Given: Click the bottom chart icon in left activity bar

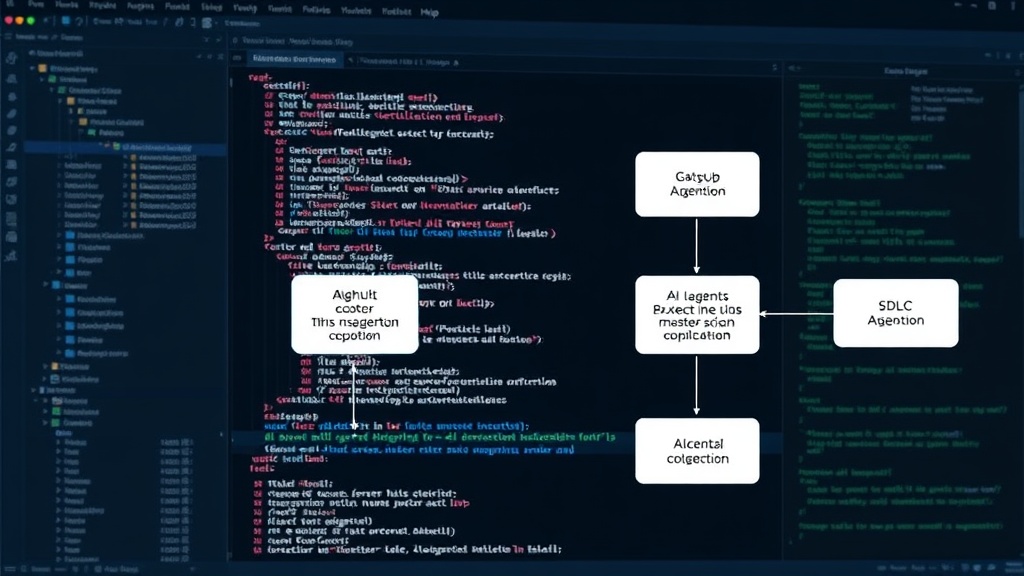Looking at the screenshot, I should tap(11, 255).
